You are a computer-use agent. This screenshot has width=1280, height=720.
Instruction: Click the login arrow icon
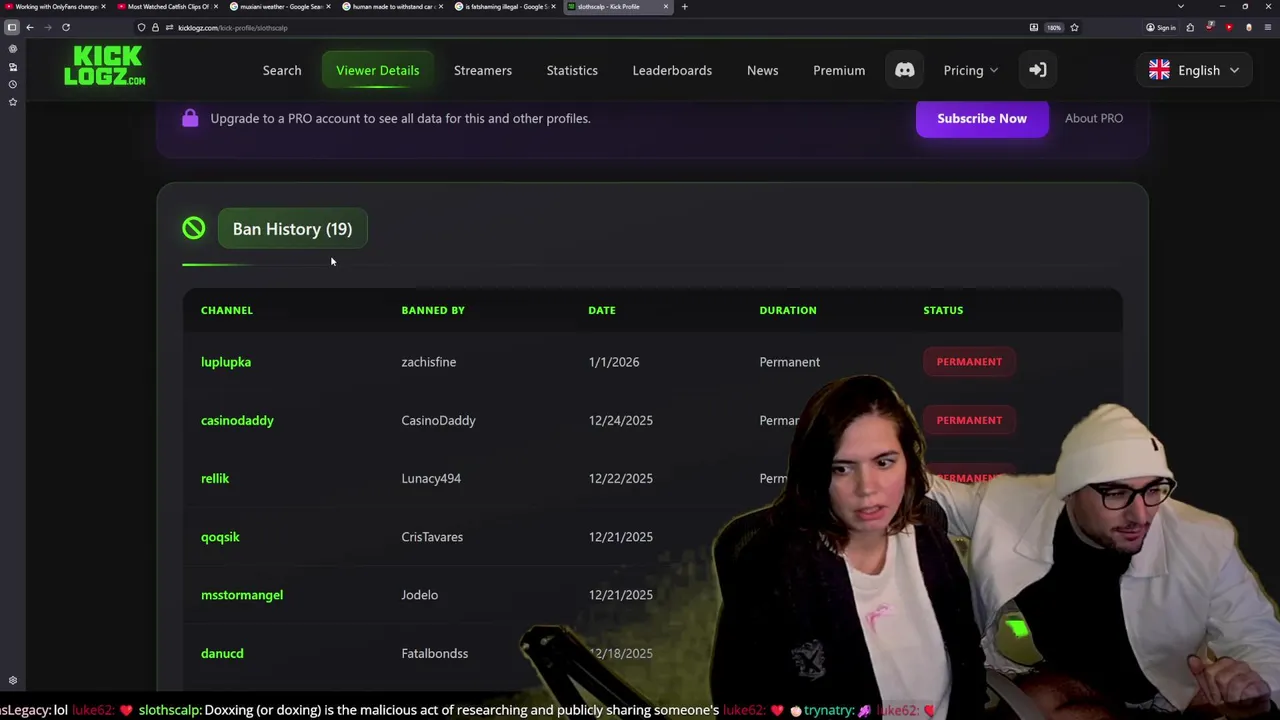(x=1037, y=70)
